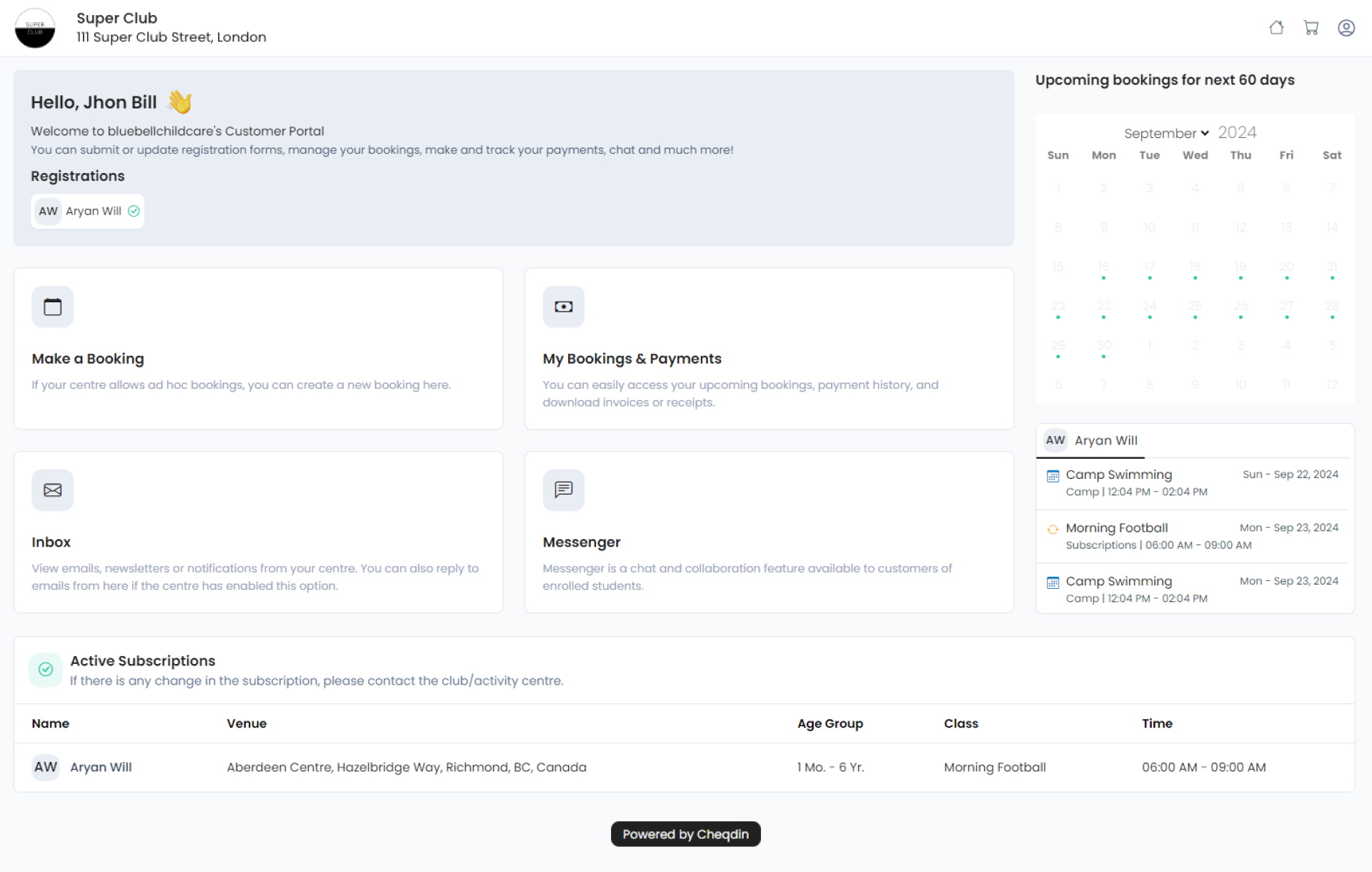
Task: Click the Morning Football class cell
Action: 995,767
